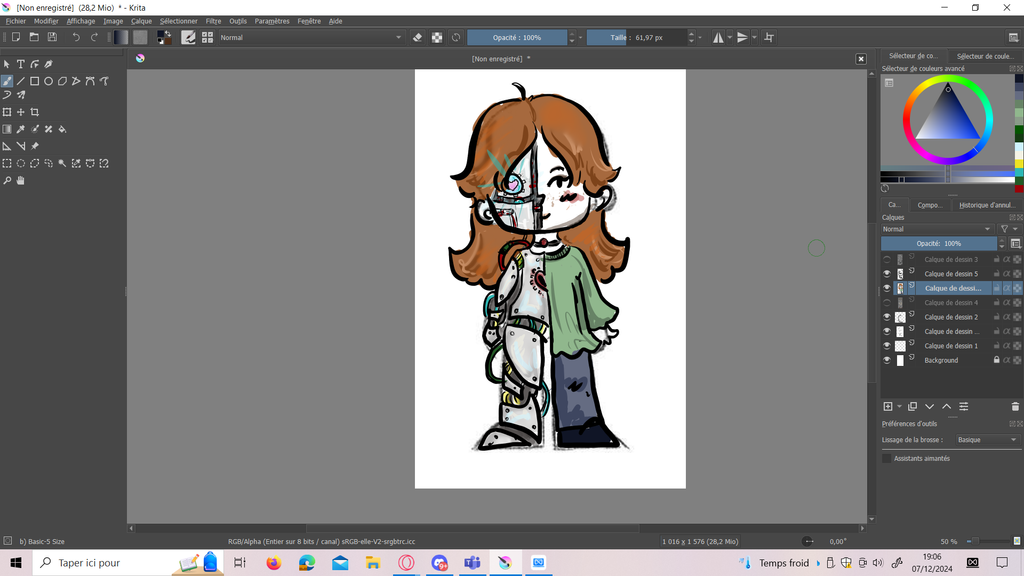Click the horizontal mirror tool icon
The height and width of the screenshot is (576, 1024).
tap(718, 37)
